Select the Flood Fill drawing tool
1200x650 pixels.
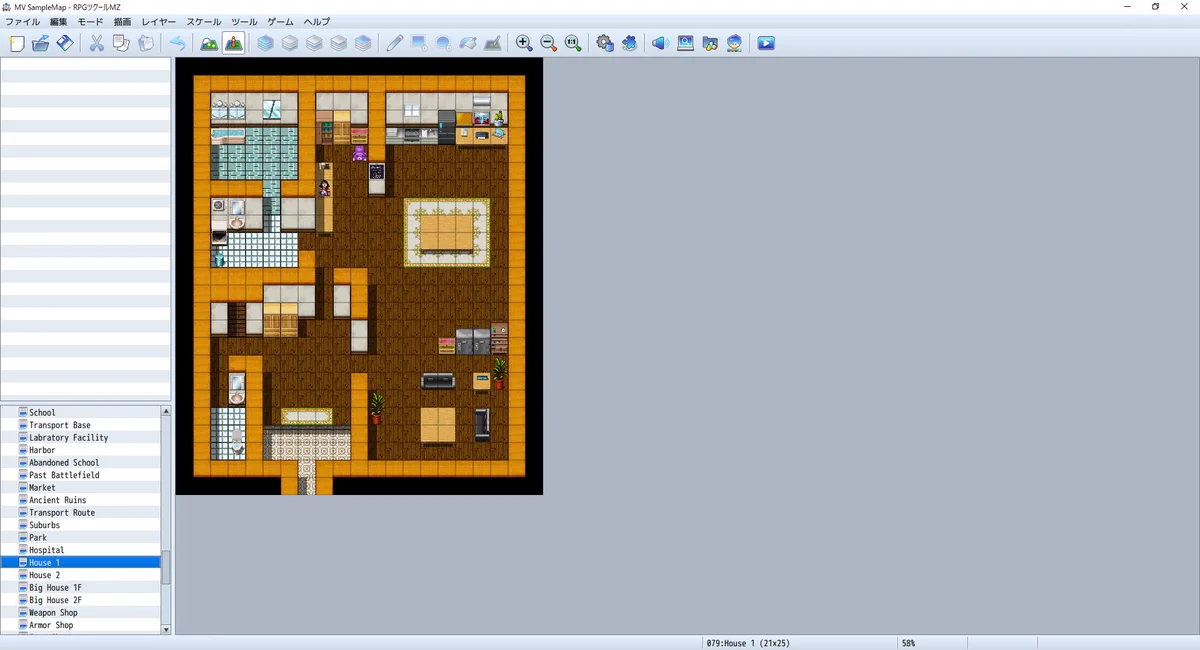point(467,43)
